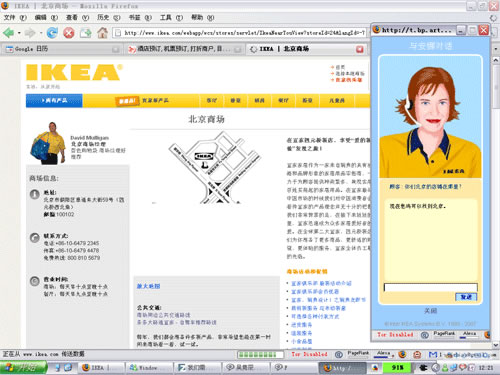Open the 文件 (F) menu
Screen dimensions: 500x375
15,17
